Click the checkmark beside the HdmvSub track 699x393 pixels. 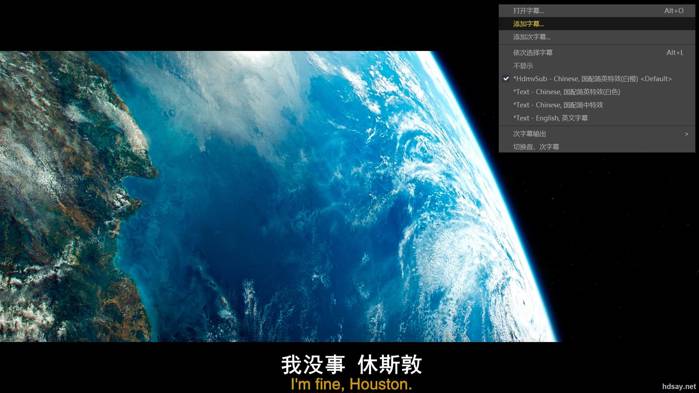(x=506, y=79)
